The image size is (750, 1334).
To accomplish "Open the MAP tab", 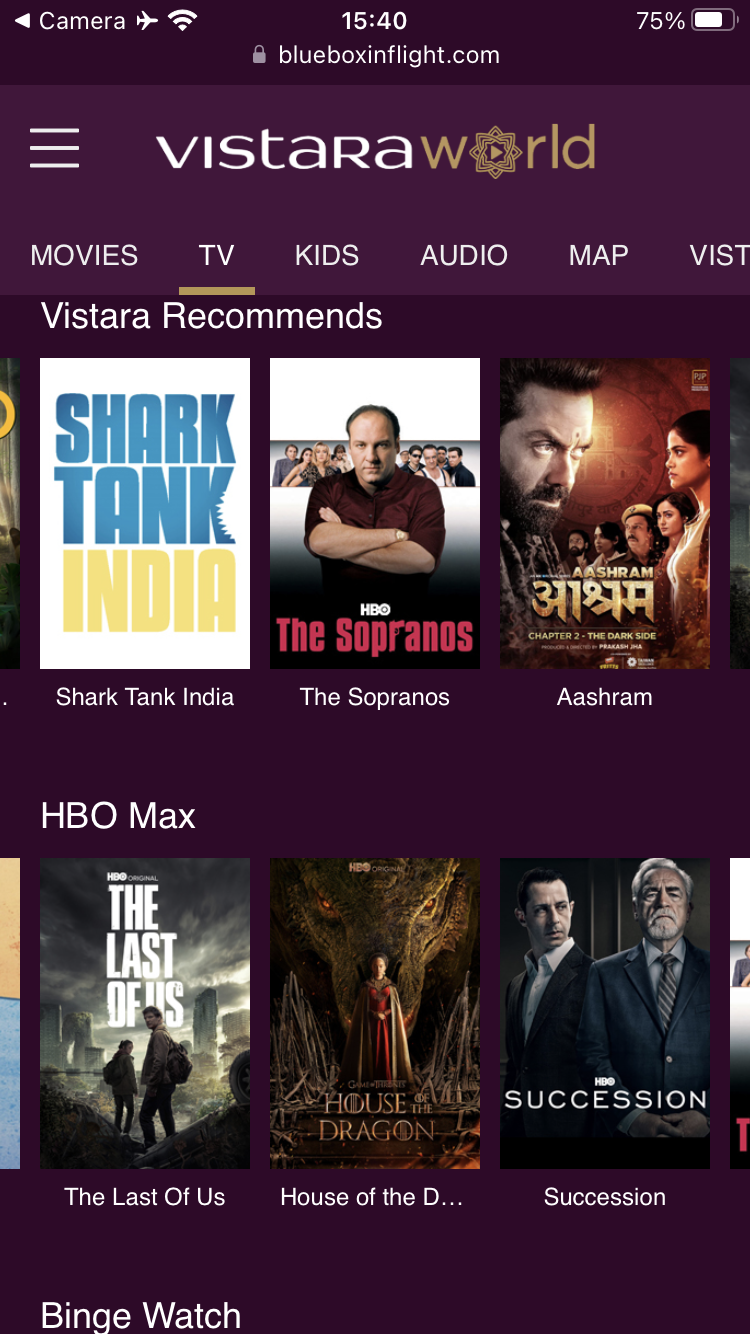I will click(598, 255).
